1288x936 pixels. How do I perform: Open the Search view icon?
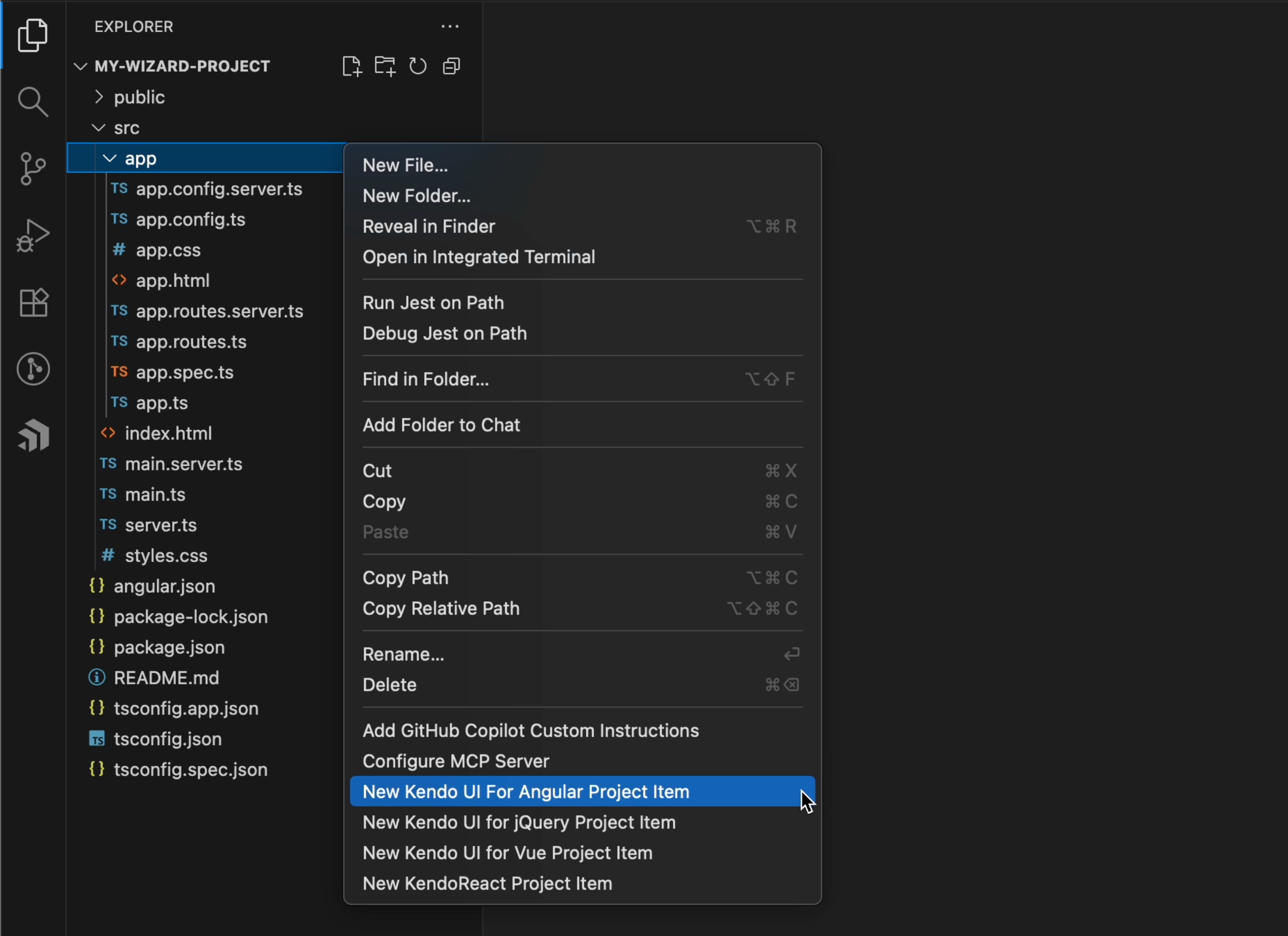pyautogui.click(x=32, y=102)
